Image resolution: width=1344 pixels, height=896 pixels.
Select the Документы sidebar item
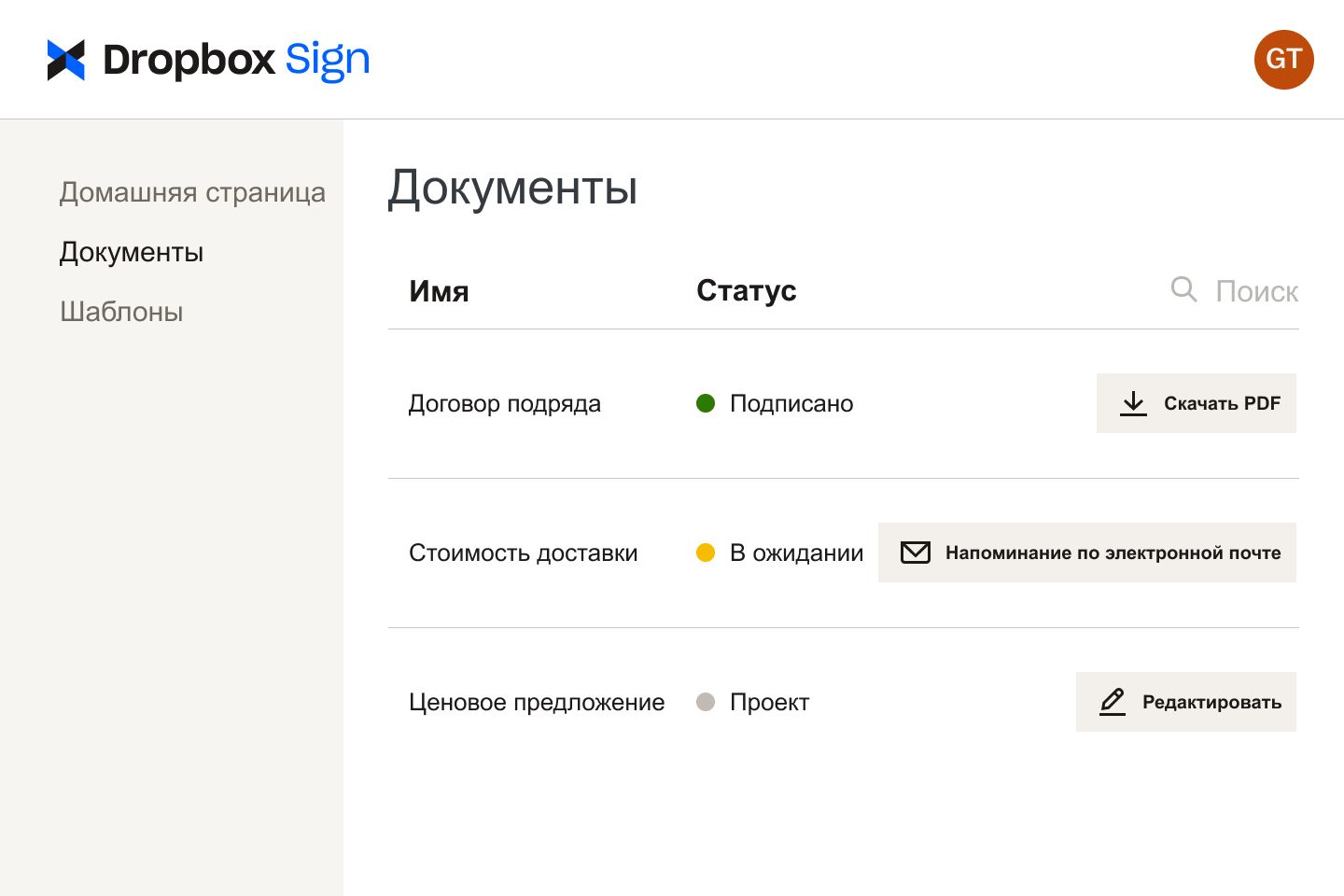pyautogui.click(x=131, y=252)
